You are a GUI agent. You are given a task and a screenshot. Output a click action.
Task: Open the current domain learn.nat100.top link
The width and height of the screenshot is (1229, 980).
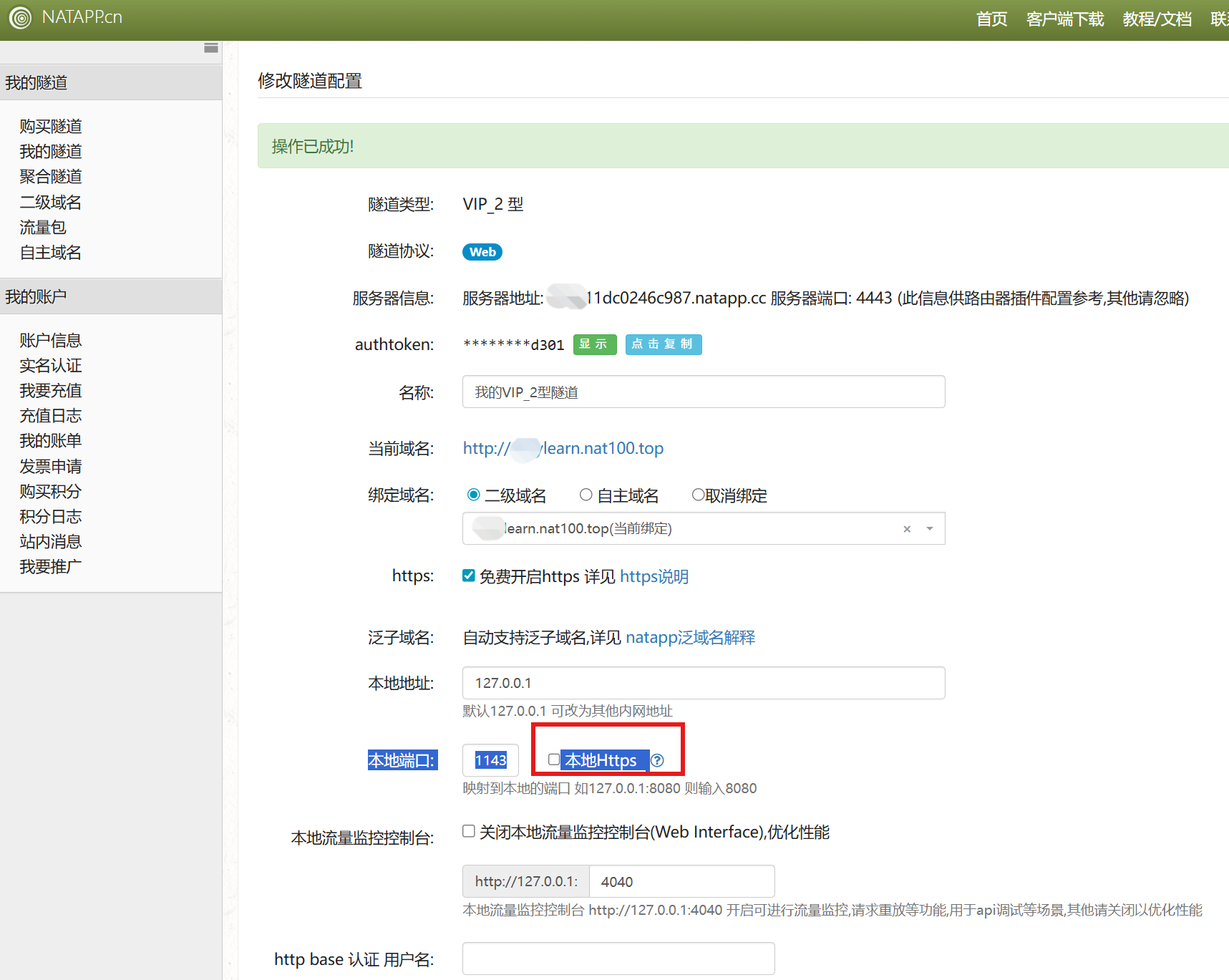[x=563, y=448]
